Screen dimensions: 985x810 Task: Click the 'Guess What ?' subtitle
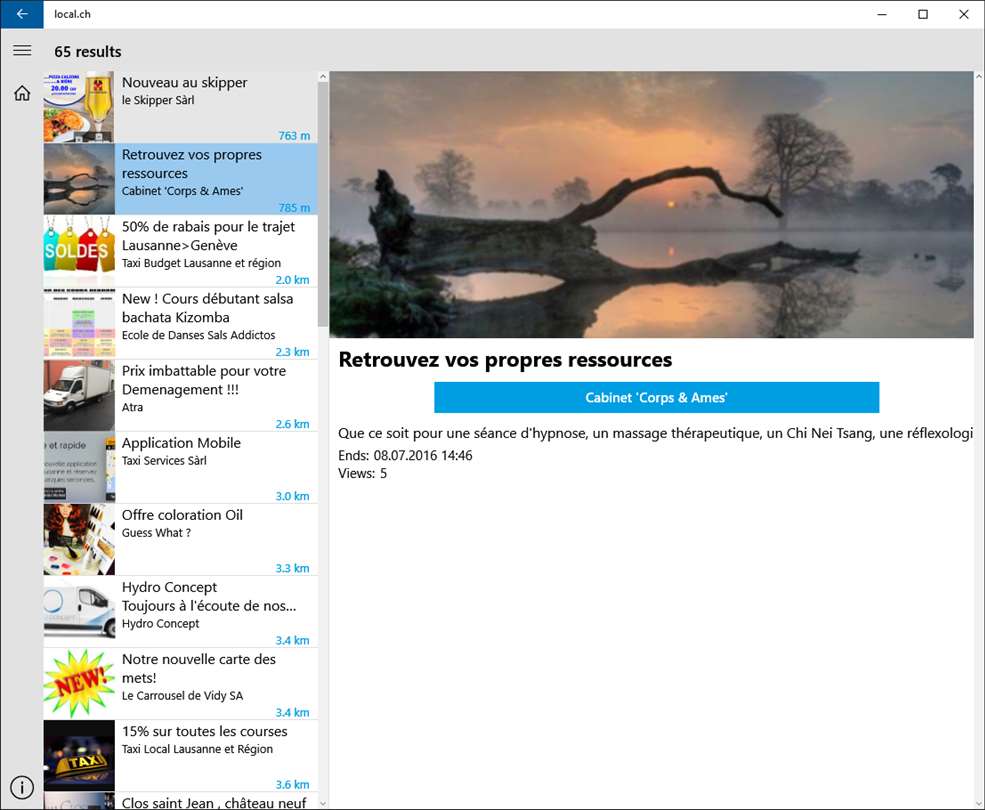[156, 532]
